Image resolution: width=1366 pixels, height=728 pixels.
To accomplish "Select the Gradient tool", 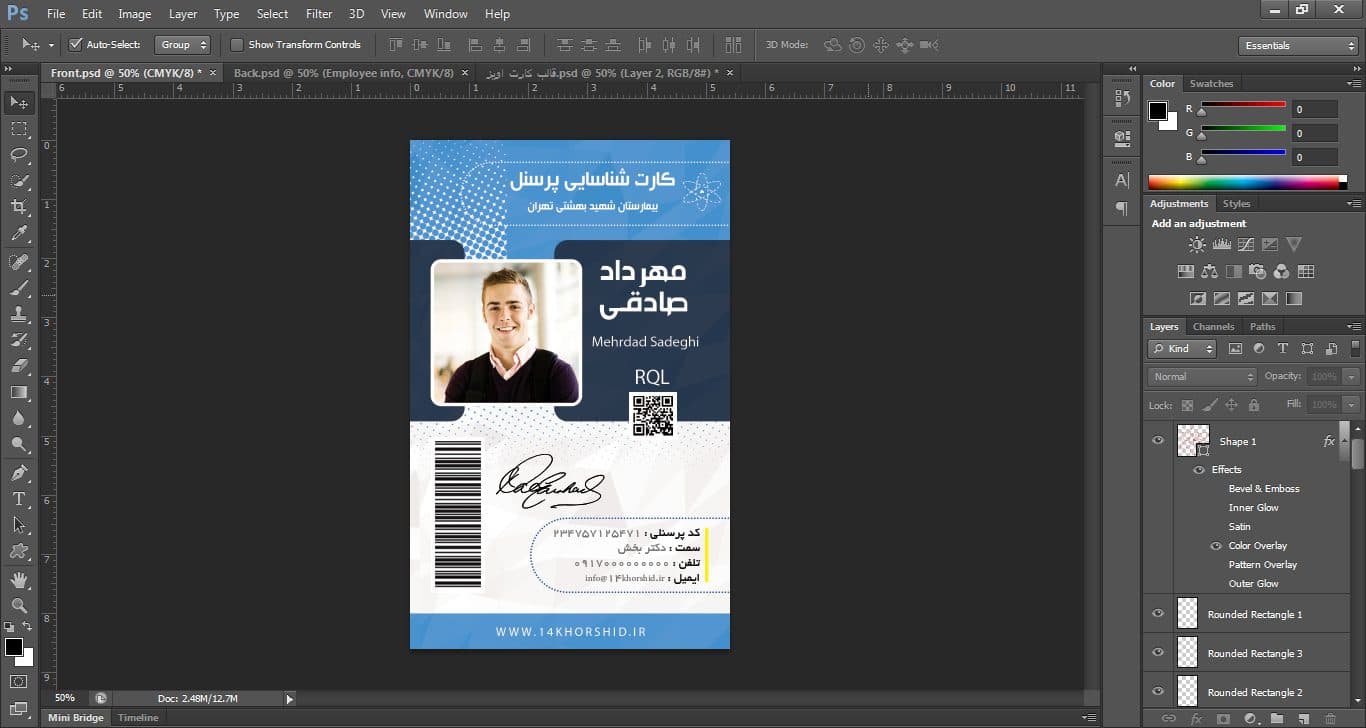I will (19, 393).
